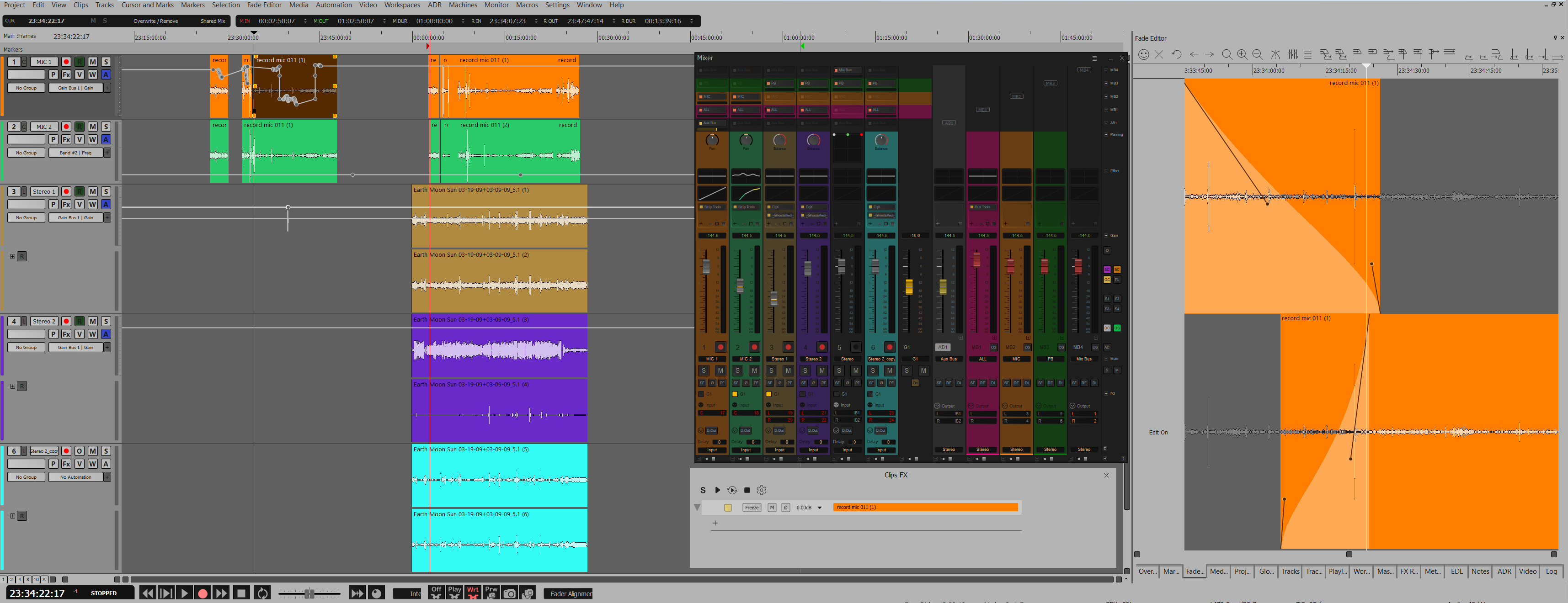Click the record mic 011 (1) entry in Clips FX
Screen dimensions: 1568x603
[926, 507]
